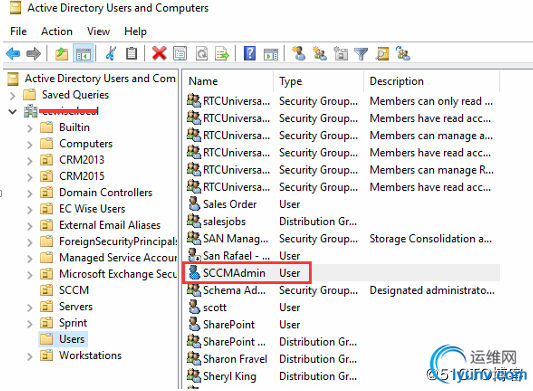This screenshot has height=391, width=533.
Task: Click the Back arrow toolbar icon
Action: point(13,53)
